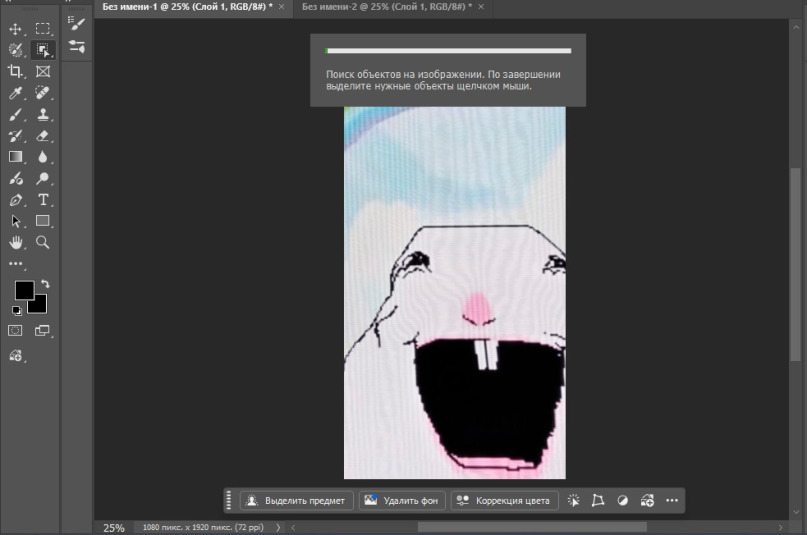This screenshot has height=535, width=807.
Task: Click the 25% zoom level field
Action: (x=114, y=528)
